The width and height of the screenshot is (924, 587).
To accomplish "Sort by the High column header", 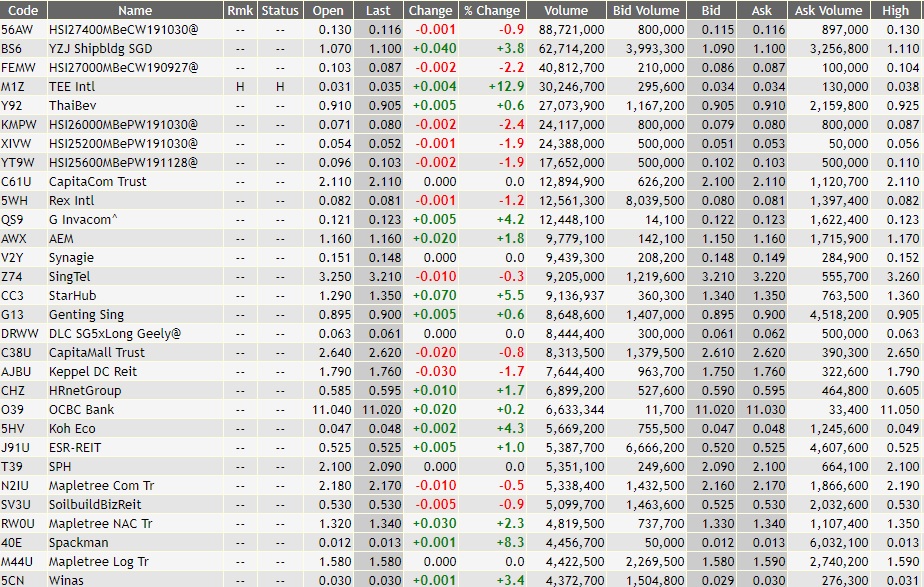I will pyautogui.click(x=896, y=10).
